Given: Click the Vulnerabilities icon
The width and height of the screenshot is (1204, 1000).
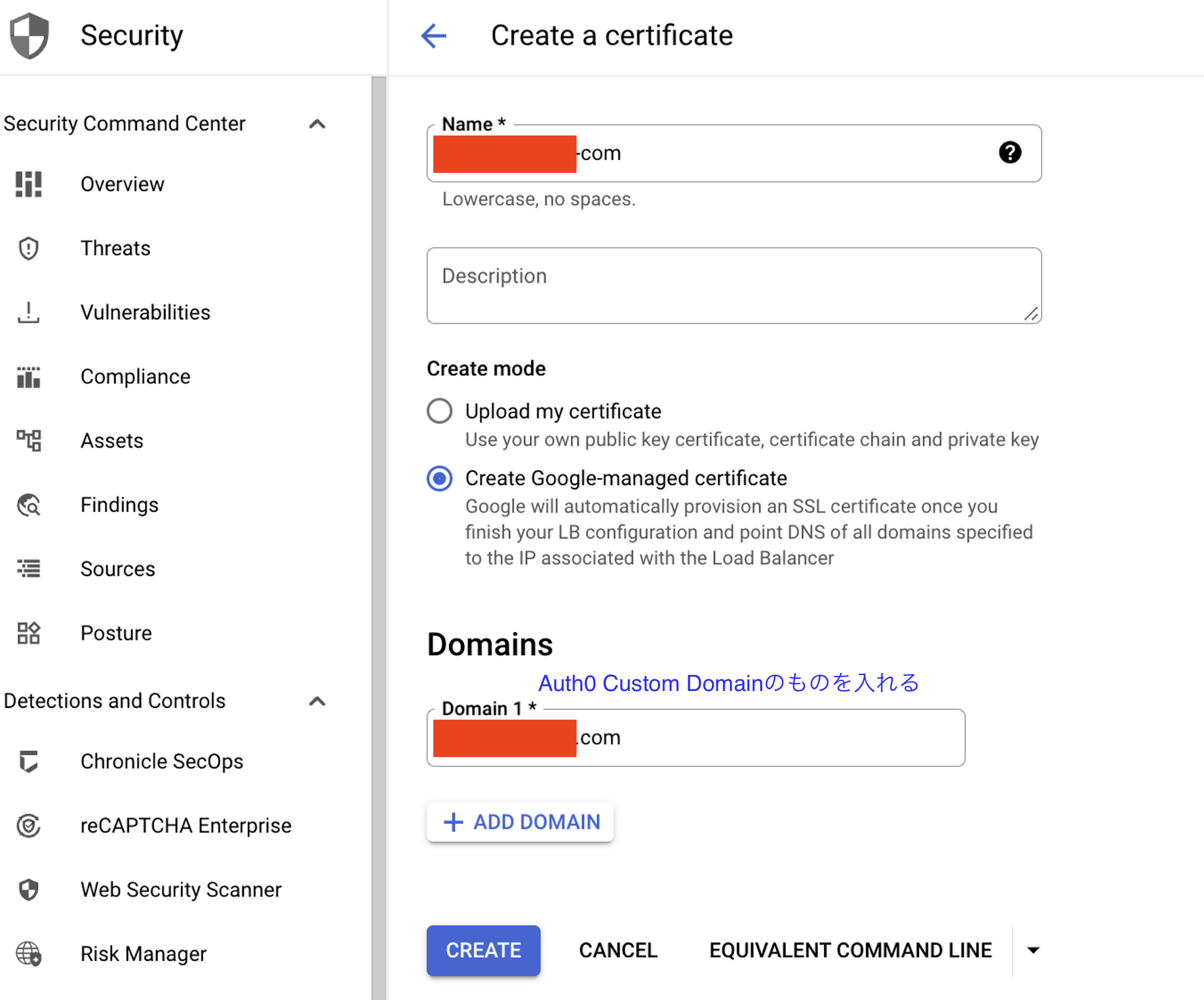Looking at the screenshot, I should click(x=29, y=313).
